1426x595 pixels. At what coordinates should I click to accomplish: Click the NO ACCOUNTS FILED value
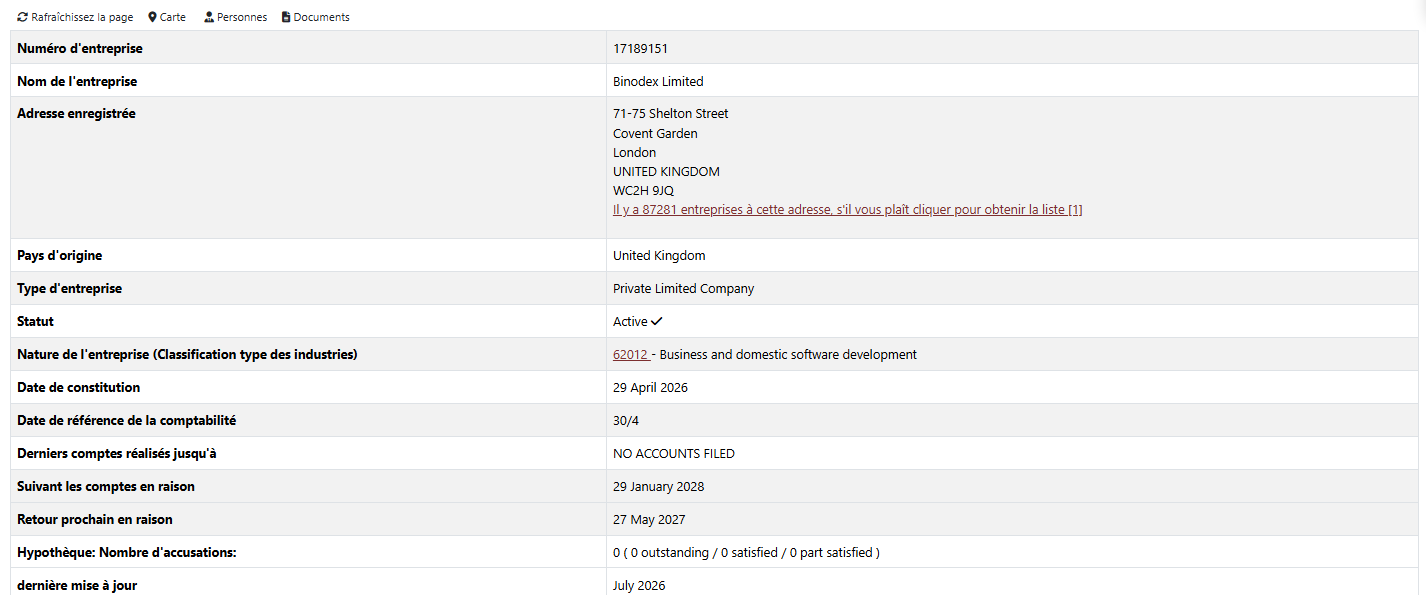674,453
